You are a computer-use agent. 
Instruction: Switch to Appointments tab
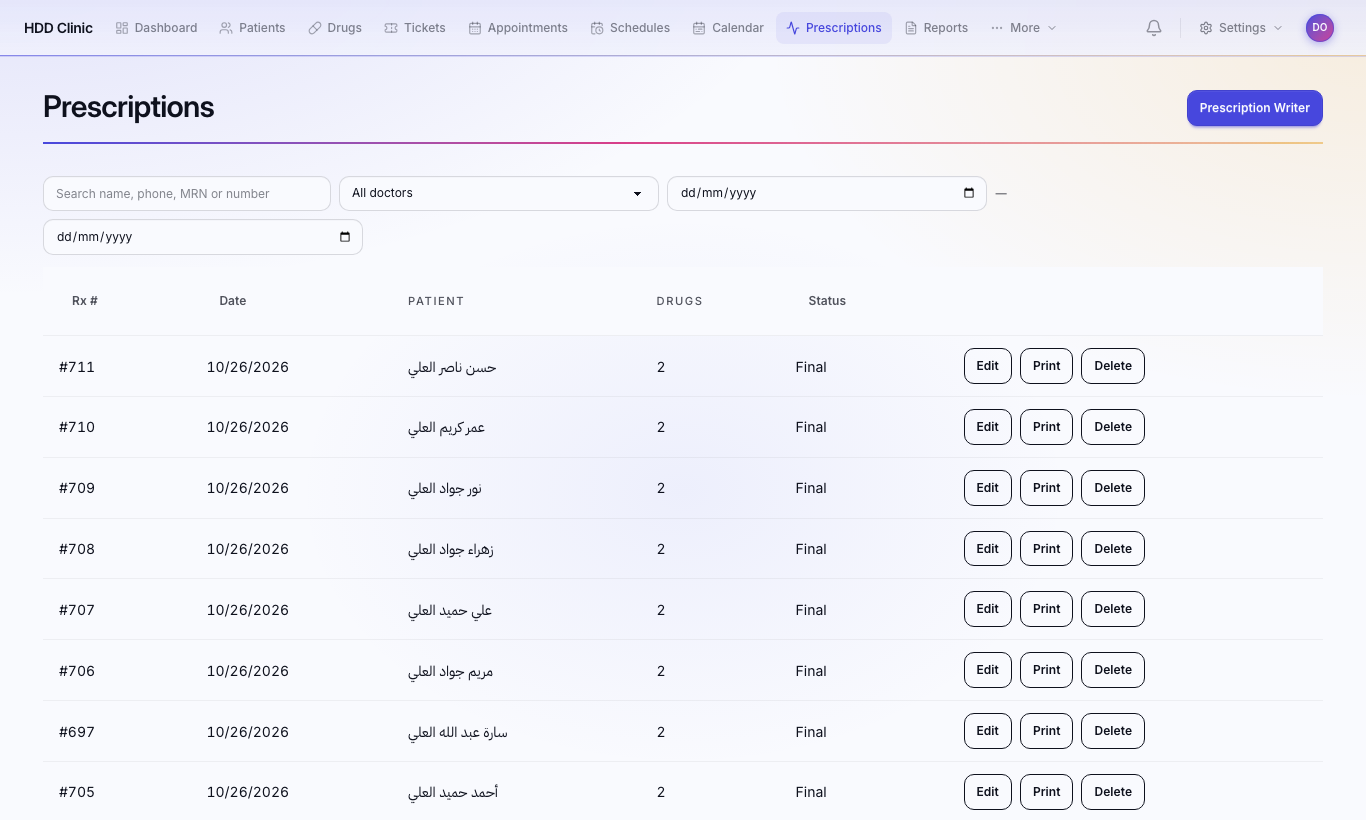518,28
